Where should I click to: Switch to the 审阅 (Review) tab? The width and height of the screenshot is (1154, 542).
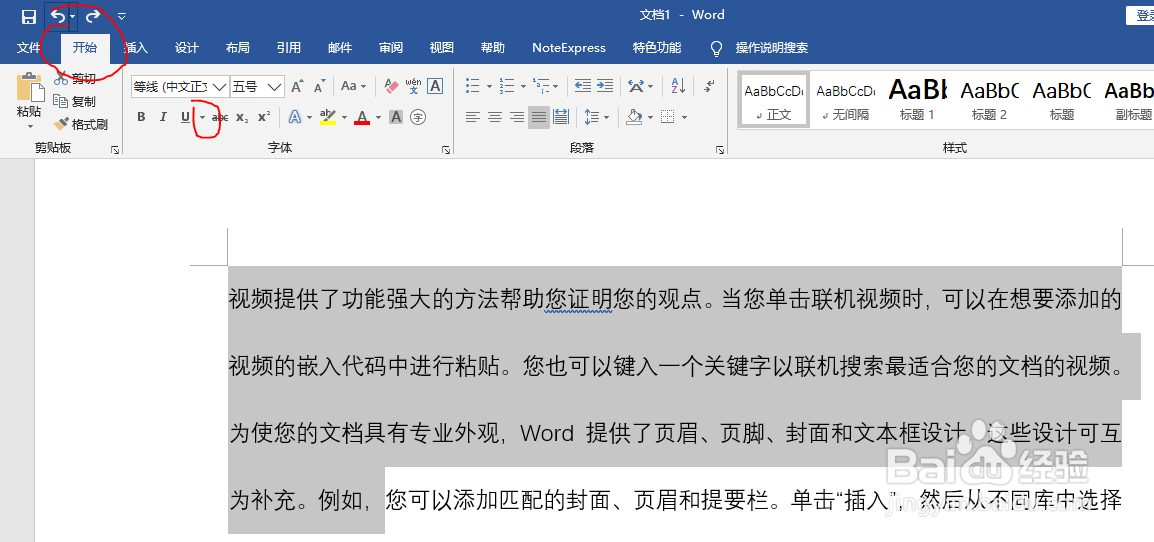click(x=391, y=48)
